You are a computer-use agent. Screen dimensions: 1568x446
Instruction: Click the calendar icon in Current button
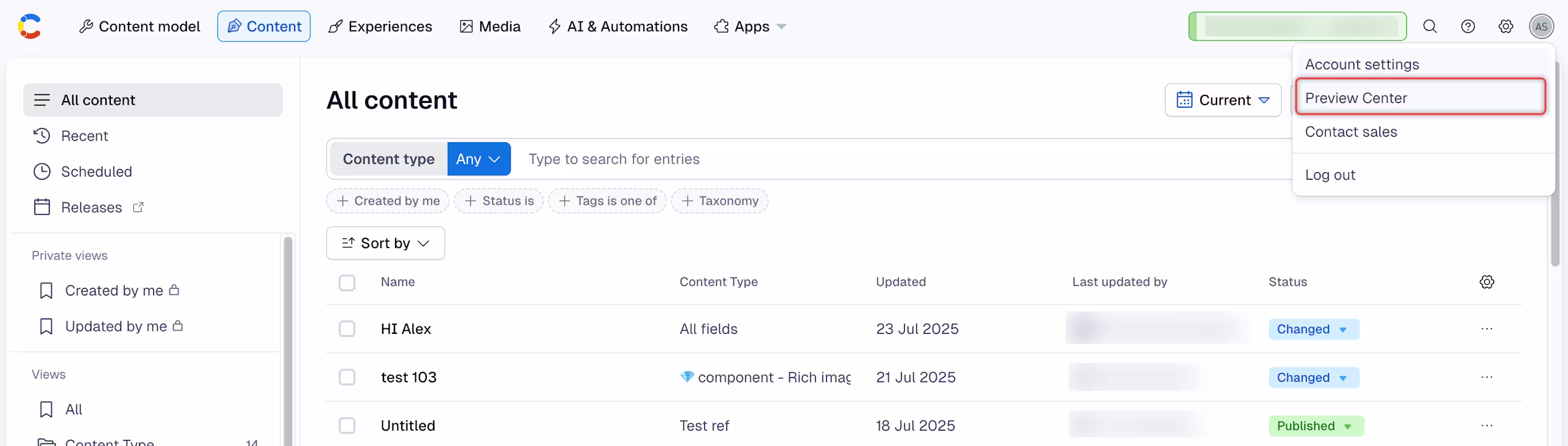coord(1185,100)
